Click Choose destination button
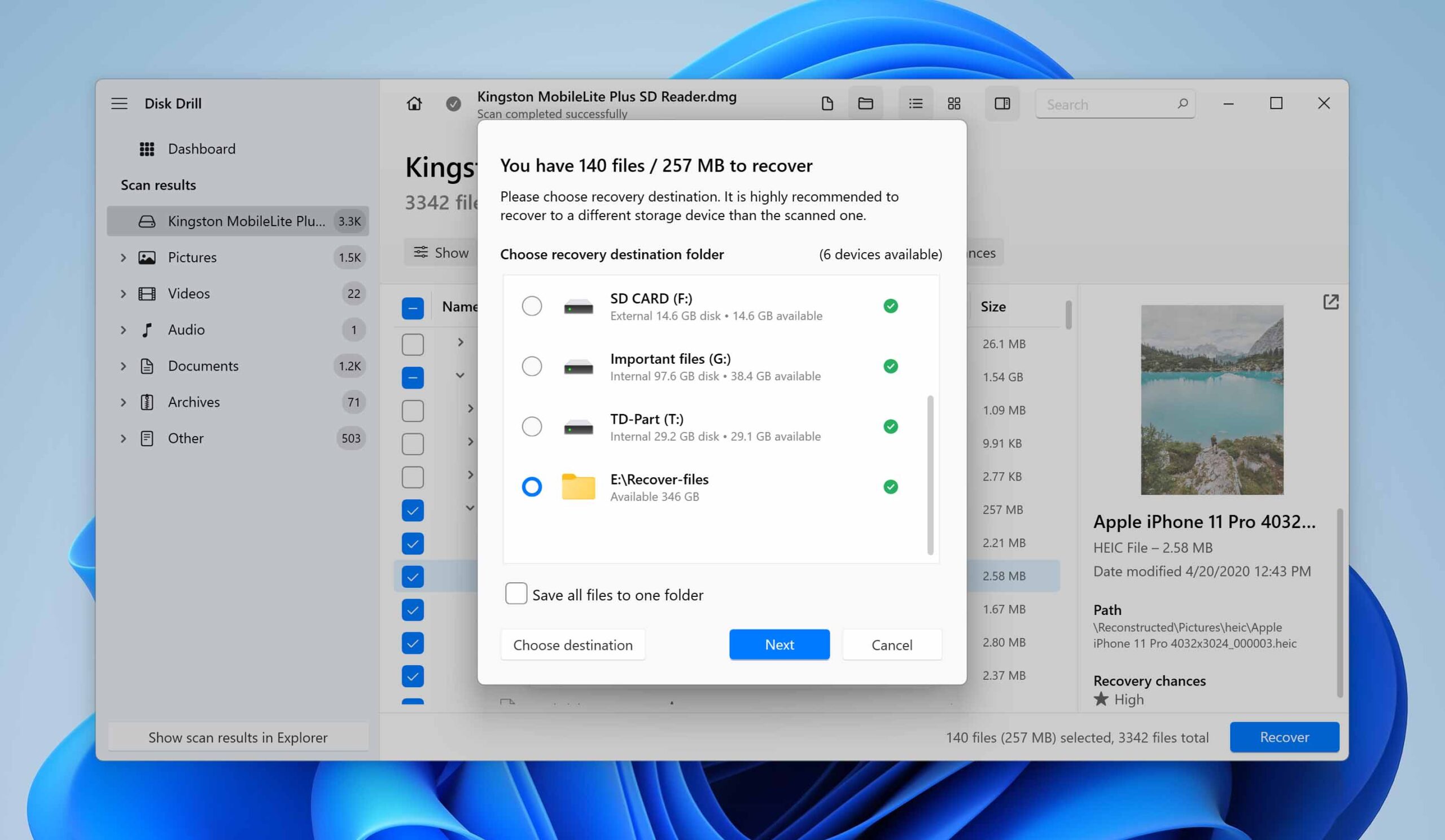Image resolution: width=1445 pixels, height=840 pixels. (x=573, y=645)
